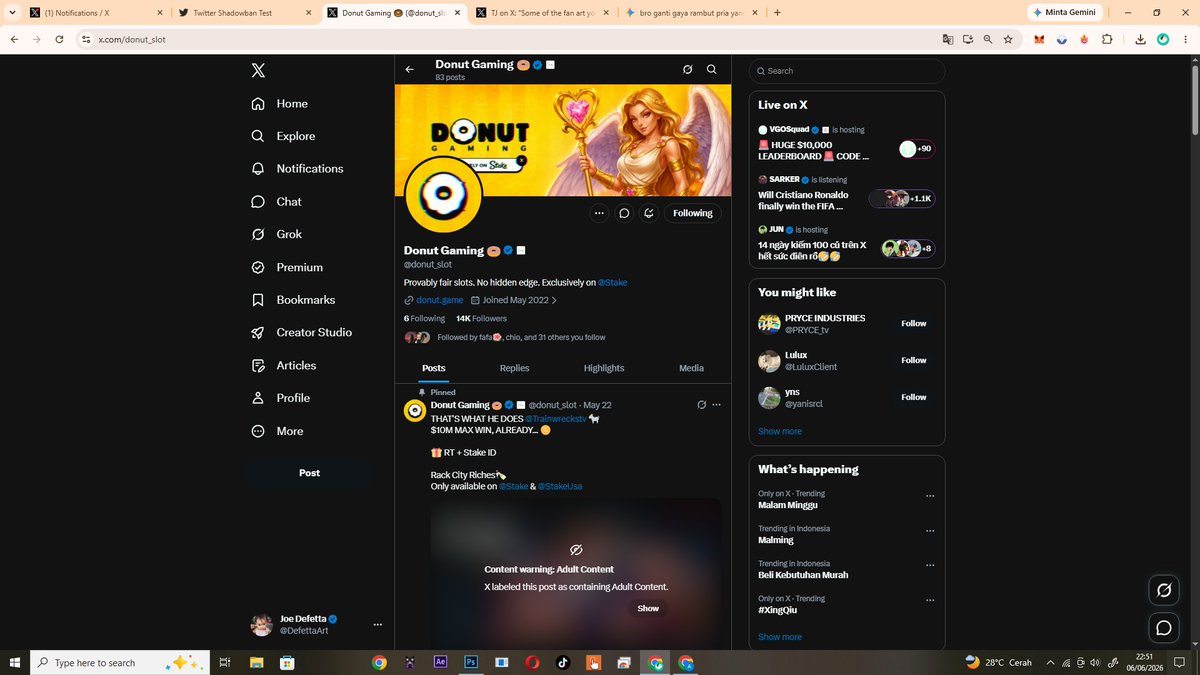
Task: Open Premium in the sidebar
Action: pyautogui.click(x=287, y=267)
